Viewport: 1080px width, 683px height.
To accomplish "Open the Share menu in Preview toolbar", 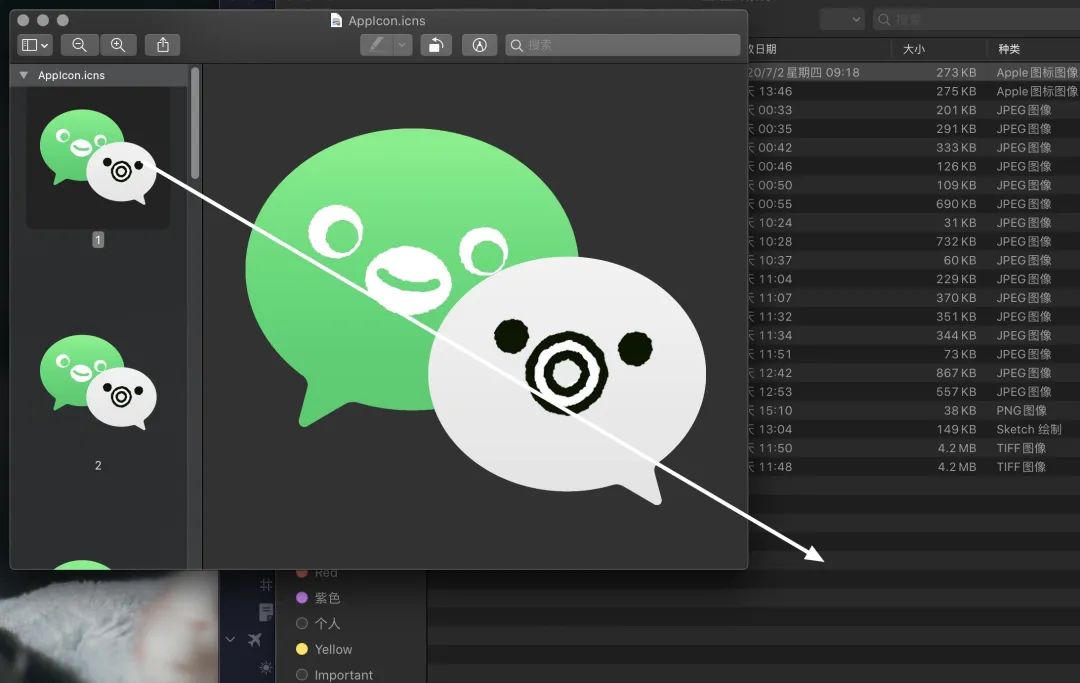I will pos(163,45).
